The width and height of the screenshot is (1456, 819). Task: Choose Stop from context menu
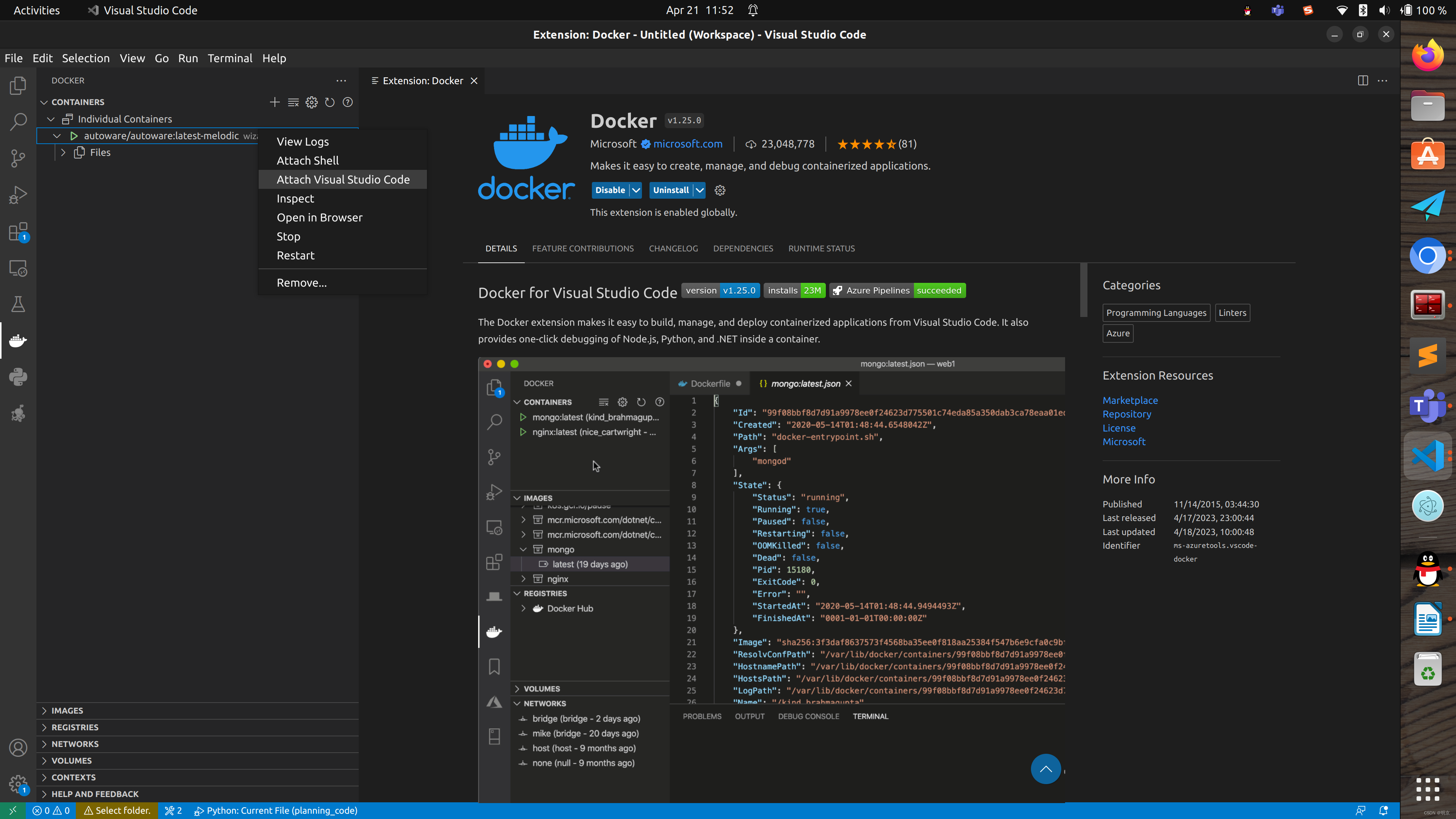342,237
